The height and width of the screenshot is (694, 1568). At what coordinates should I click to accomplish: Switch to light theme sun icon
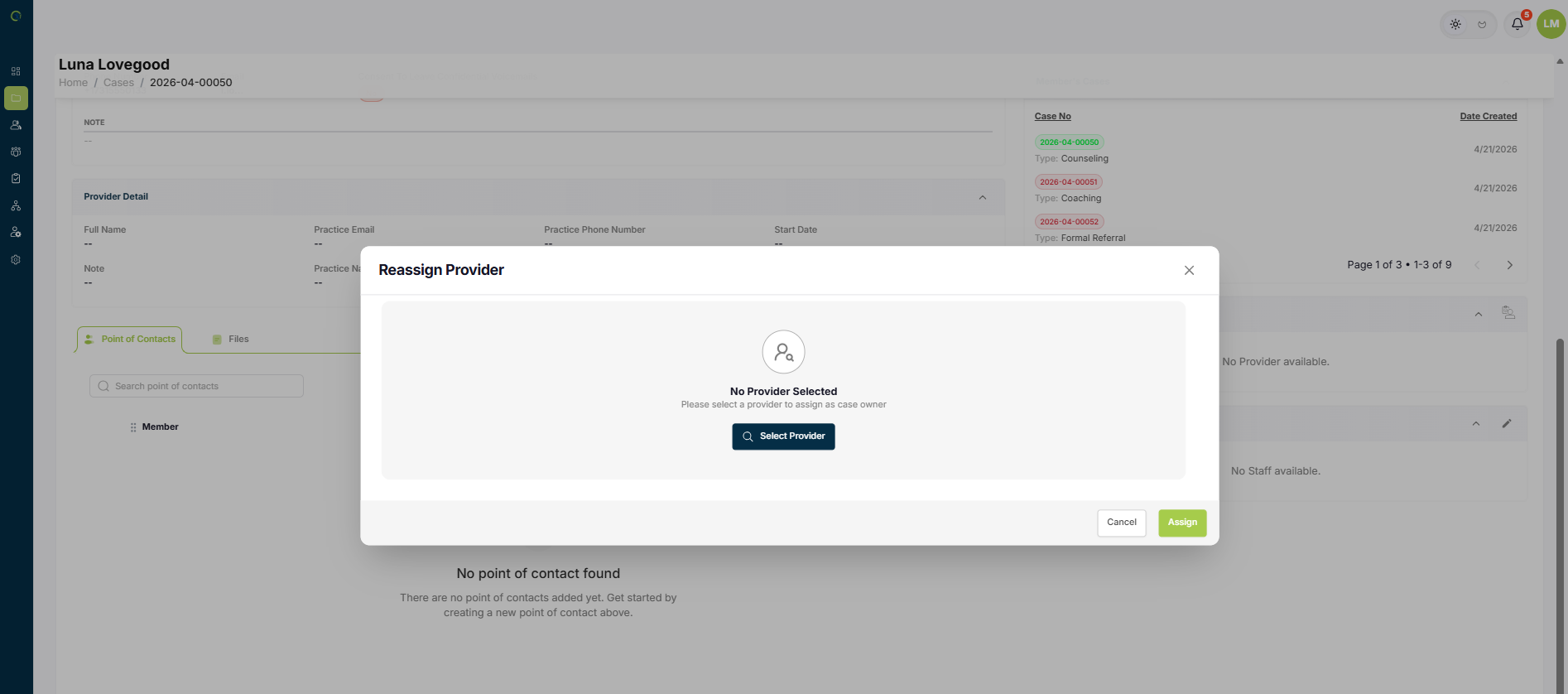(x=1455, y=24)
